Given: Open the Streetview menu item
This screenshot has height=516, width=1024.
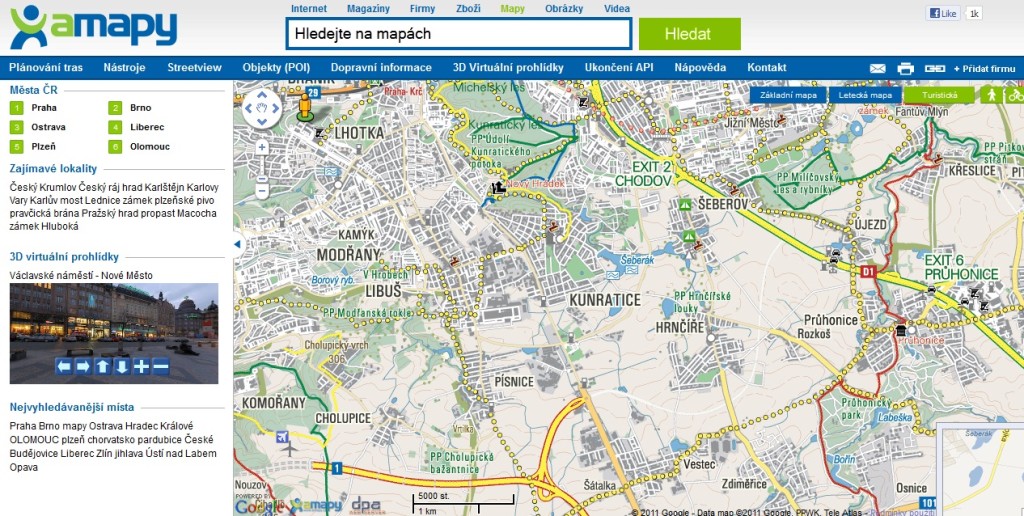Looking at the screenshot, I should [195, 67].
